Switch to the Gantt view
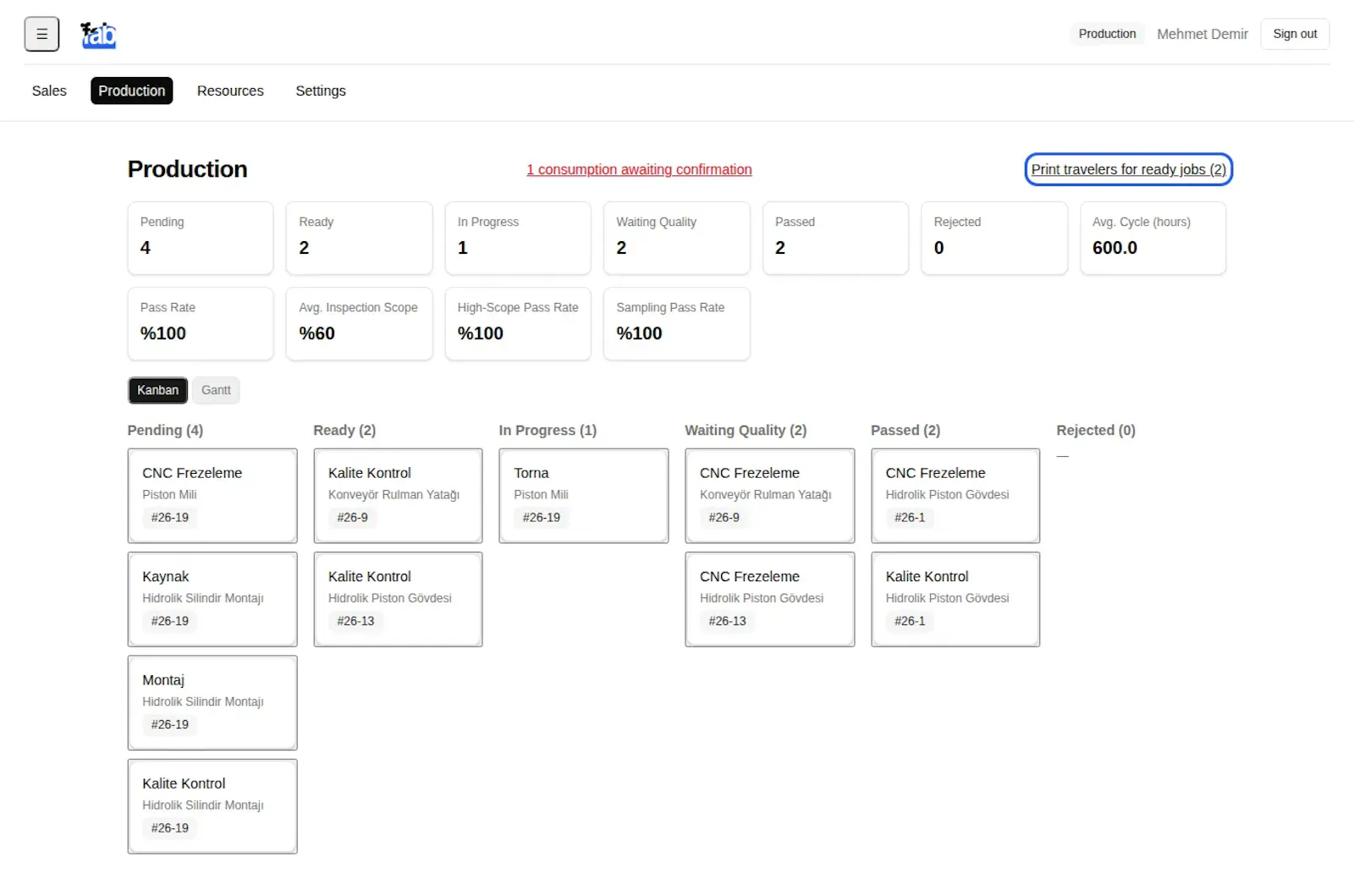 point(216,390)
